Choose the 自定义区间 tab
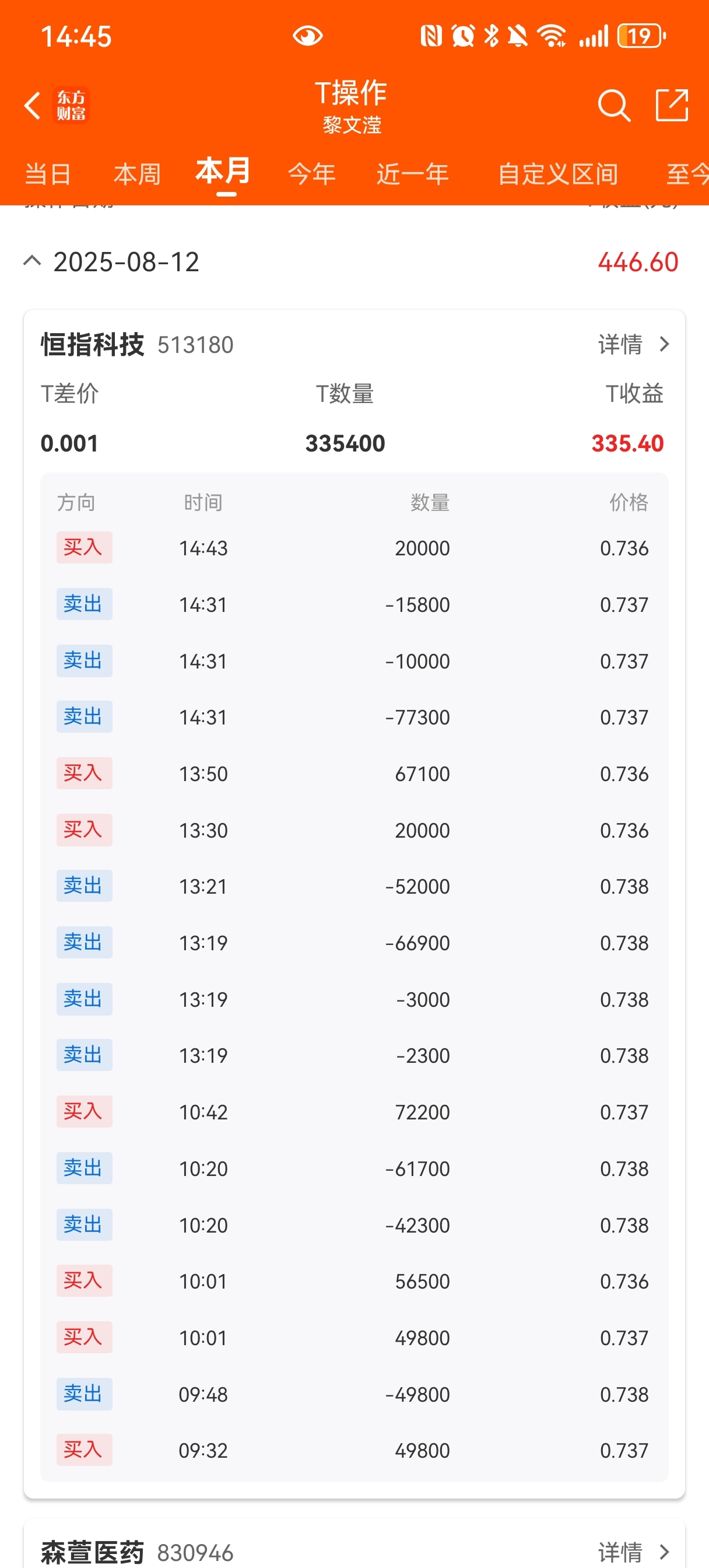Image resolution: width=709 pixels, height=1568 pixels. pos(557,174)
